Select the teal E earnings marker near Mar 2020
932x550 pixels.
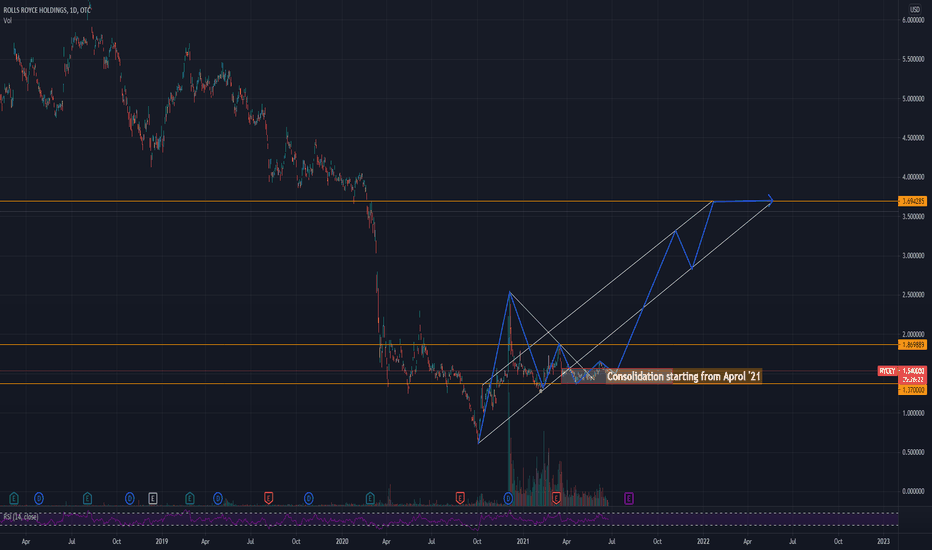(370, 498)
